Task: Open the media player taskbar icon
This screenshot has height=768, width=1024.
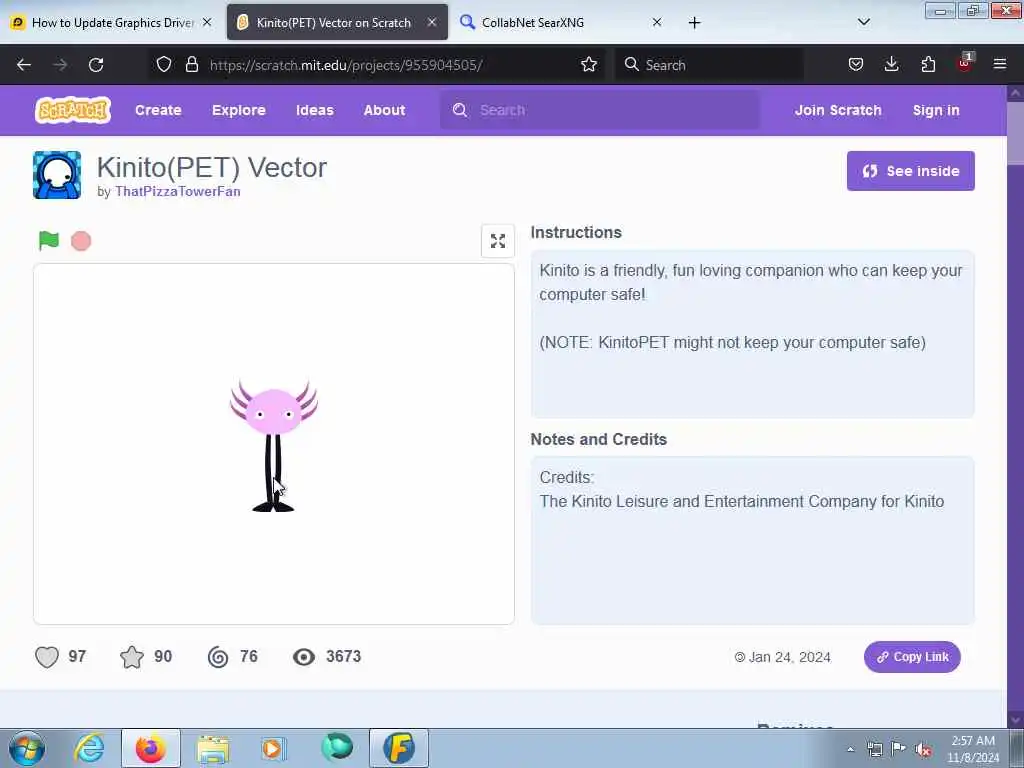Action: pyautogui.click(x=274, y=748)
